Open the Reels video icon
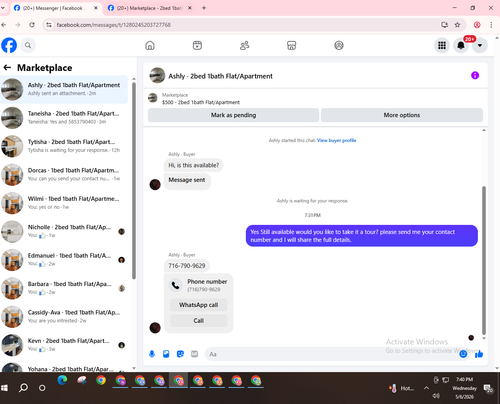The width and height of the screenshot is (500, 404). click(x=197, y=45)
